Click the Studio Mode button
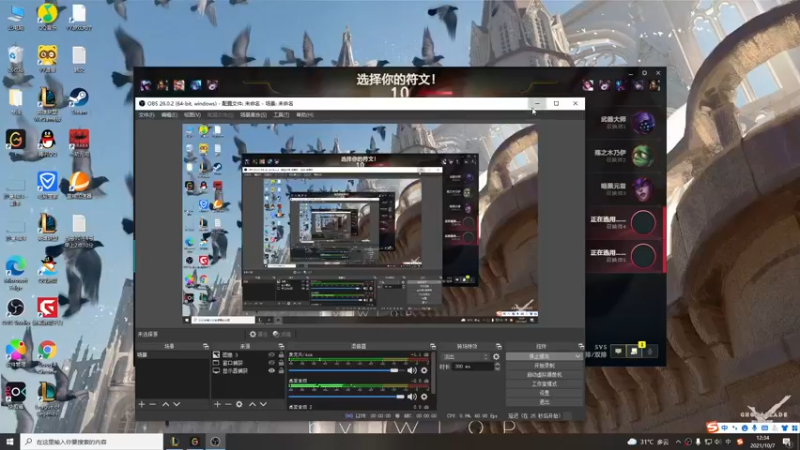The image size is (800, 450). click(x=544, y=384)
